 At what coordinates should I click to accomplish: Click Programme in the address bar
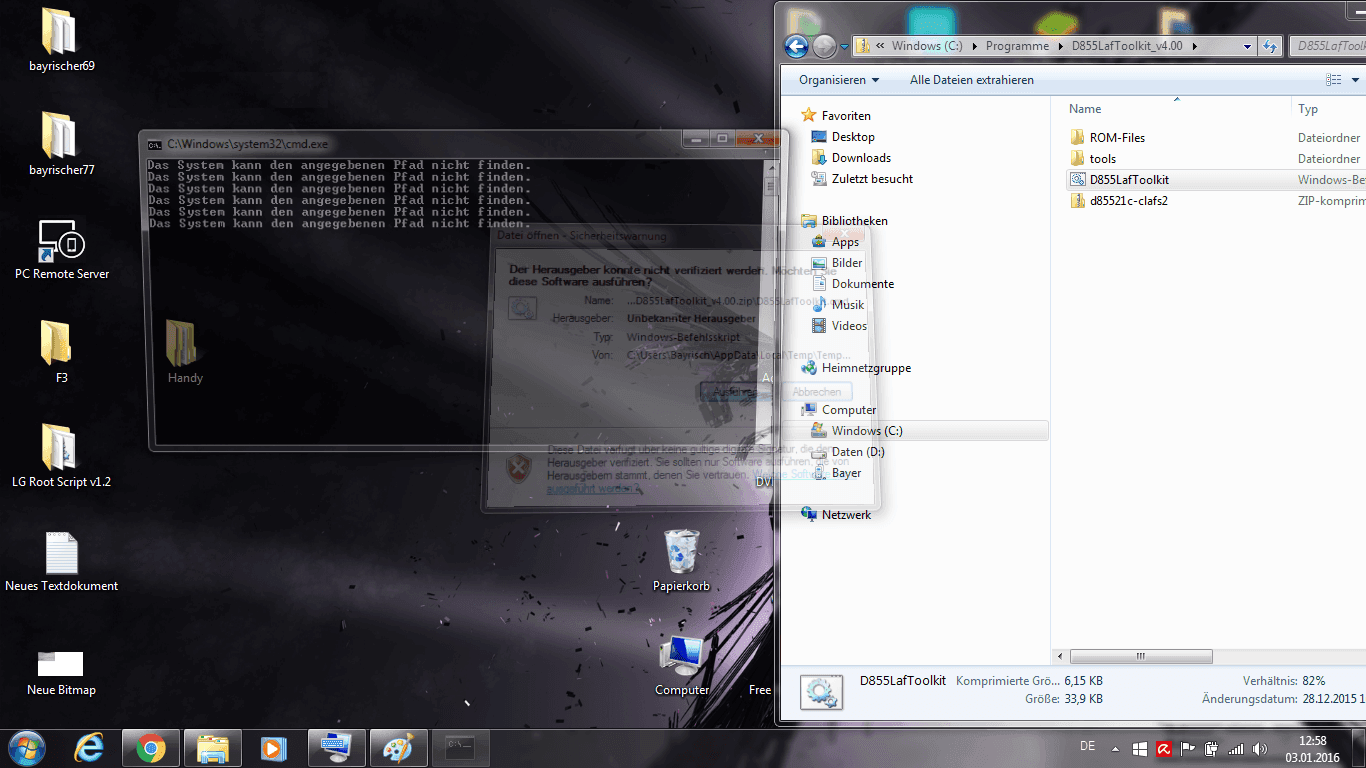pos(1017,46)
